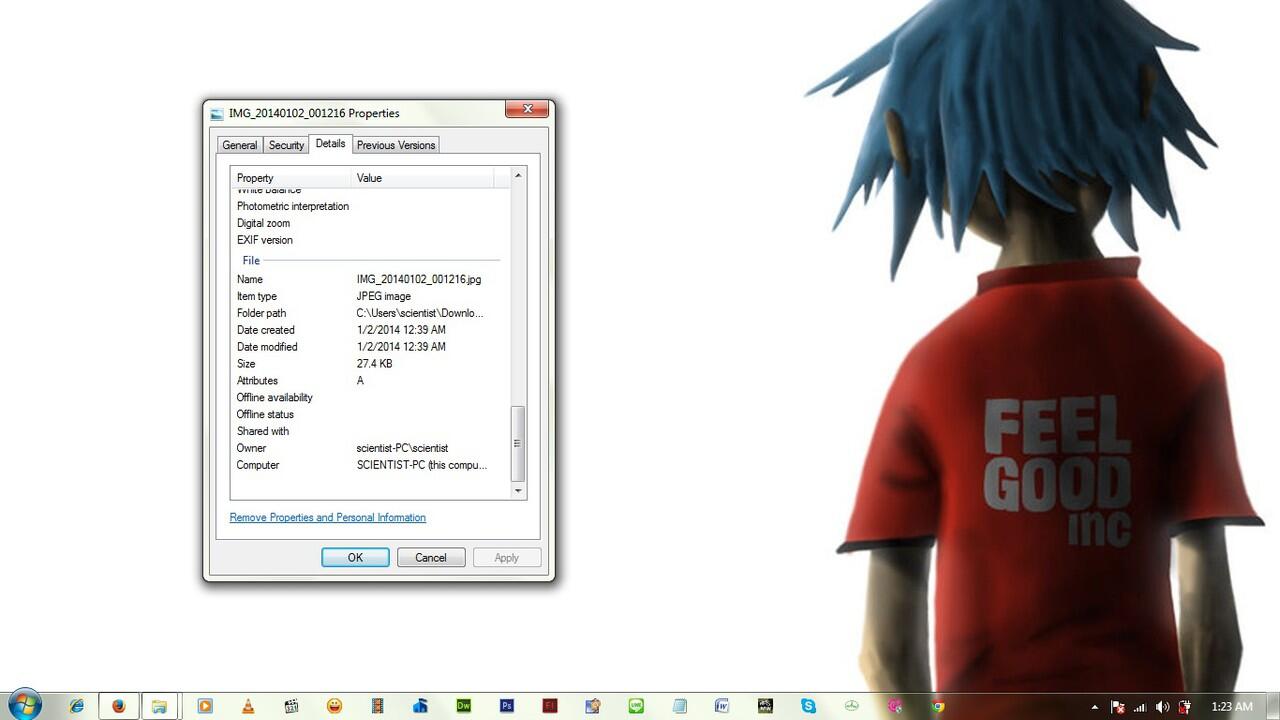Select the Details tab

pos(330,144)
